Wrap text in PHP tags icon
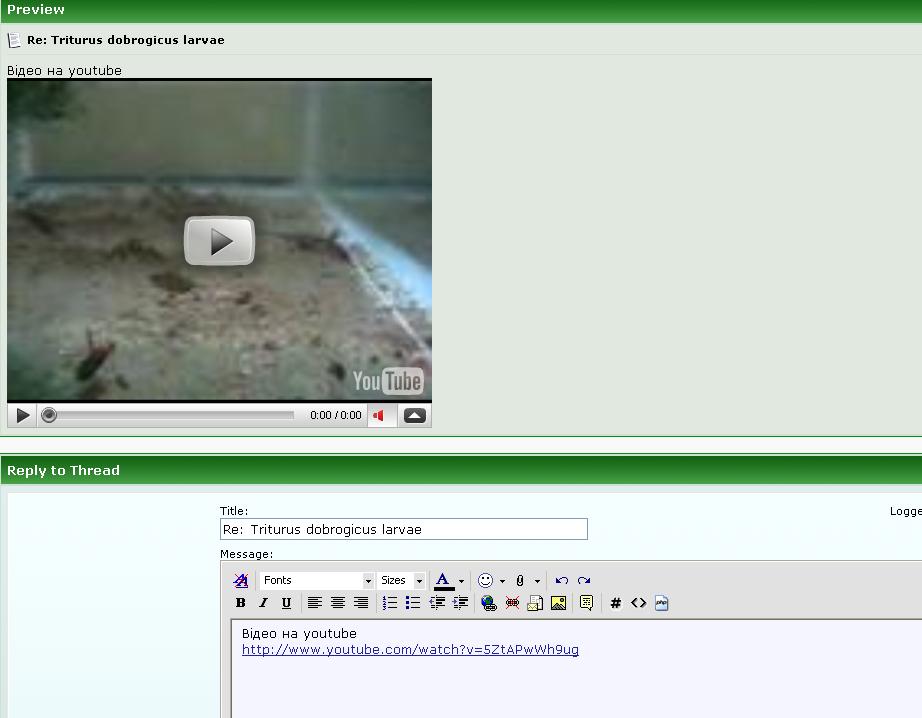Image resolution: width=922 pixels, height=718 pixels. click(x=661, y=603)
